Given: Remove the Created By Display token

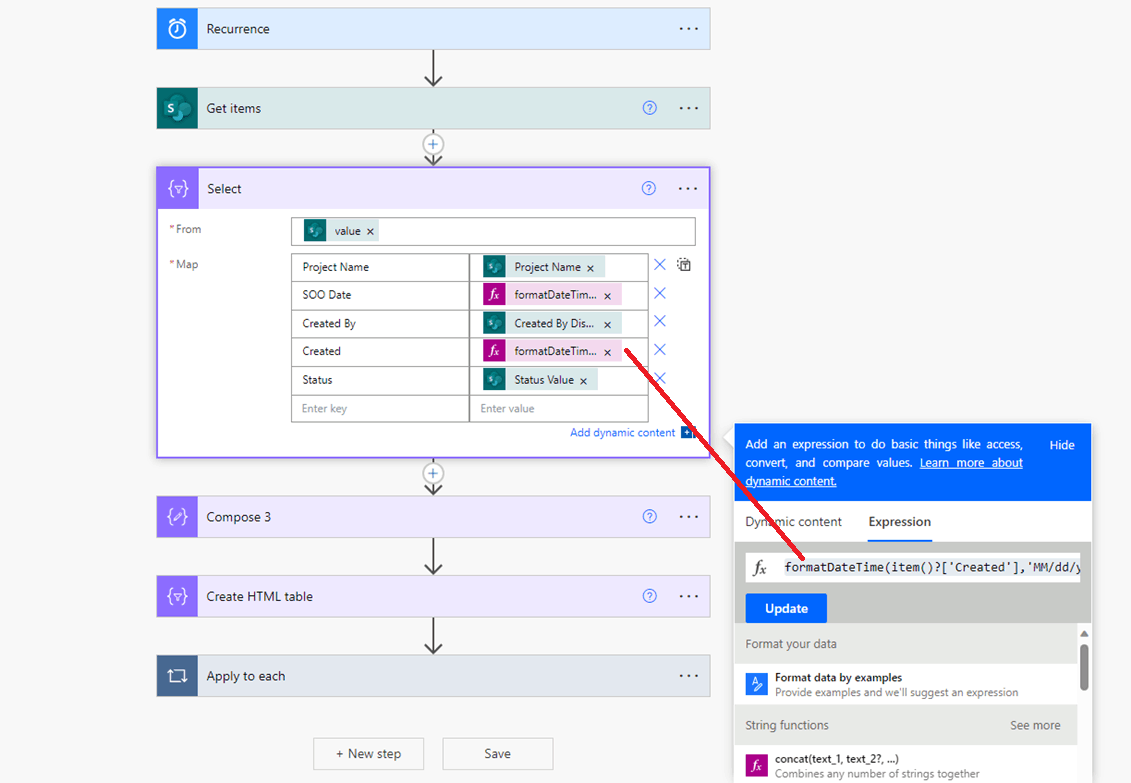Looking at the screenshot, I should pyautogui.click(x=607, y=324).
